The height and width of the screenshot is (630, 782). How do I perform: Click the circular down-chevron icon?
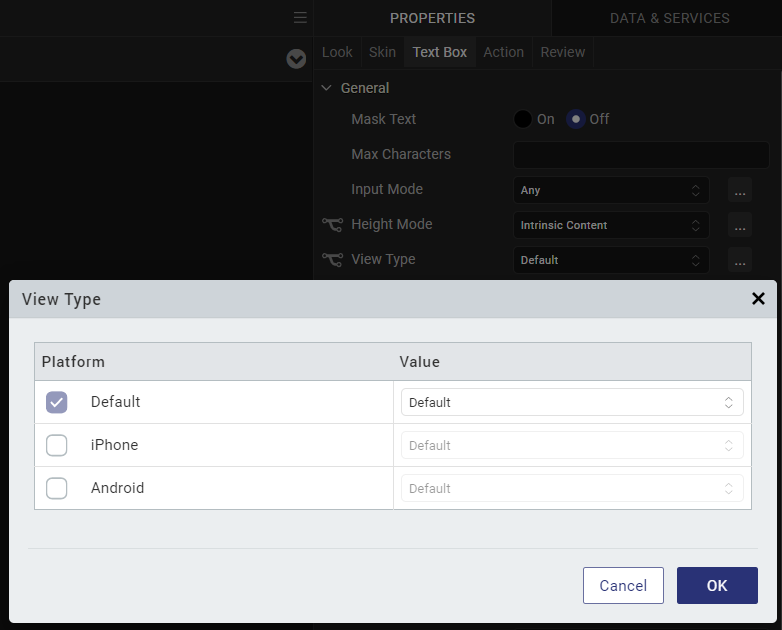click(x=296, y=59)
